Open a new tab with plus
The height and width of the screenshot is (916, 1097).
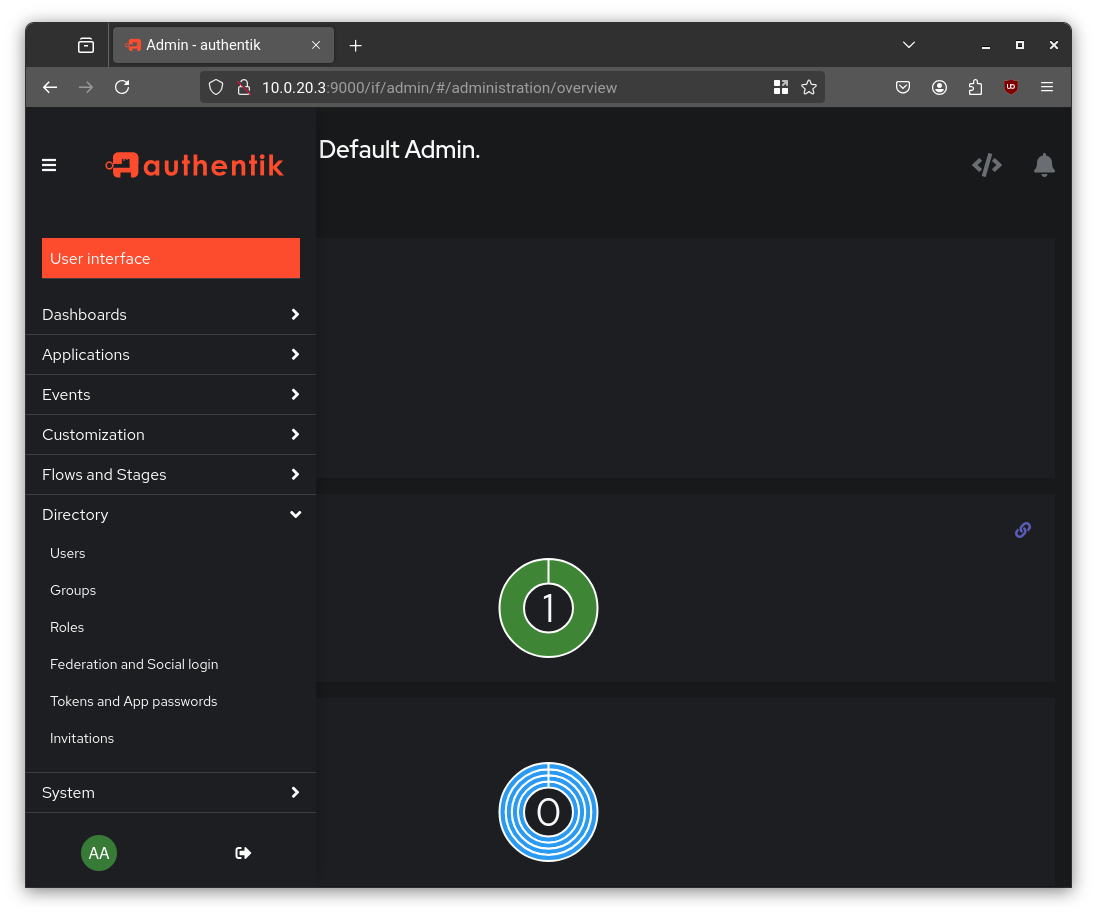pyautogui.click(x=355, y=45)
